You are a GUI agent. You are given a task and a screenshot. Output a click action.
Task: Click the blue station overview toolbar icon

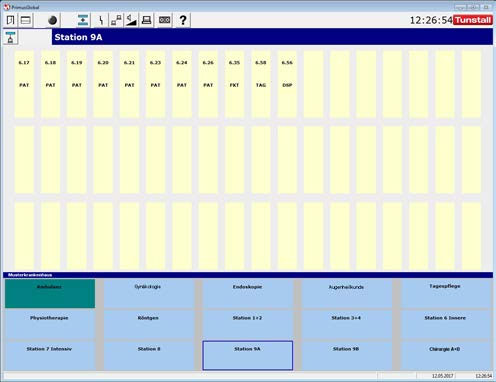pyautogui.click(x=83, y=20)
